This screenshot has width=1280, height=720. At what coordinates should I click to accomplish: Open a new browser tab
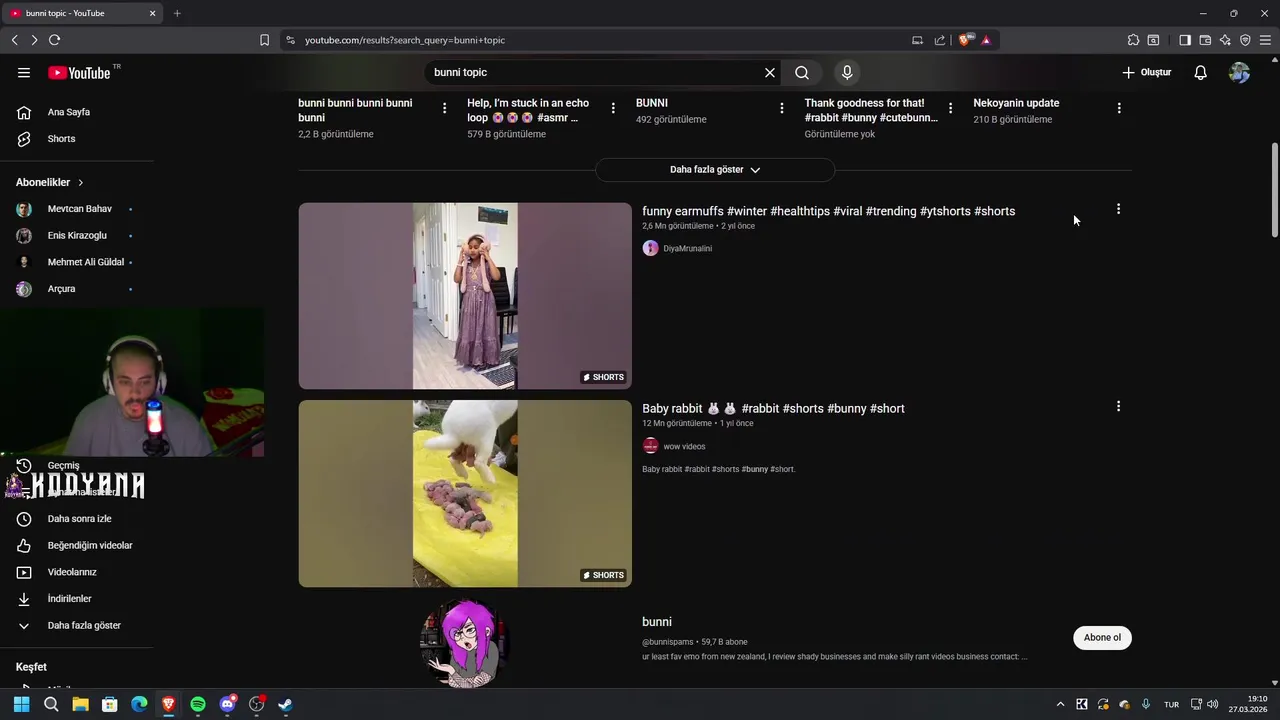177,13
